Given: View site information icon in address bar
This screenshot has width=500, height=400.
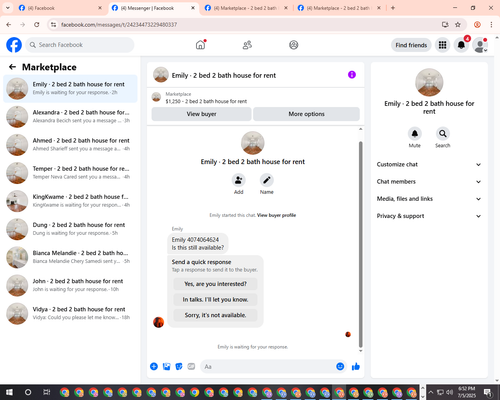Looking at the screenshot, I should pyautogui.click(x=53, y=24).
